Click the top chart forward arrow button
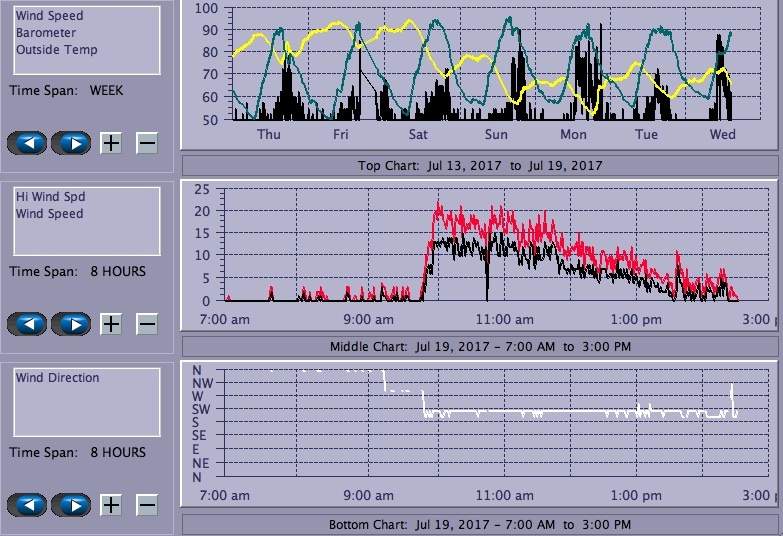783x536 pixels. (x=71, y=143)
